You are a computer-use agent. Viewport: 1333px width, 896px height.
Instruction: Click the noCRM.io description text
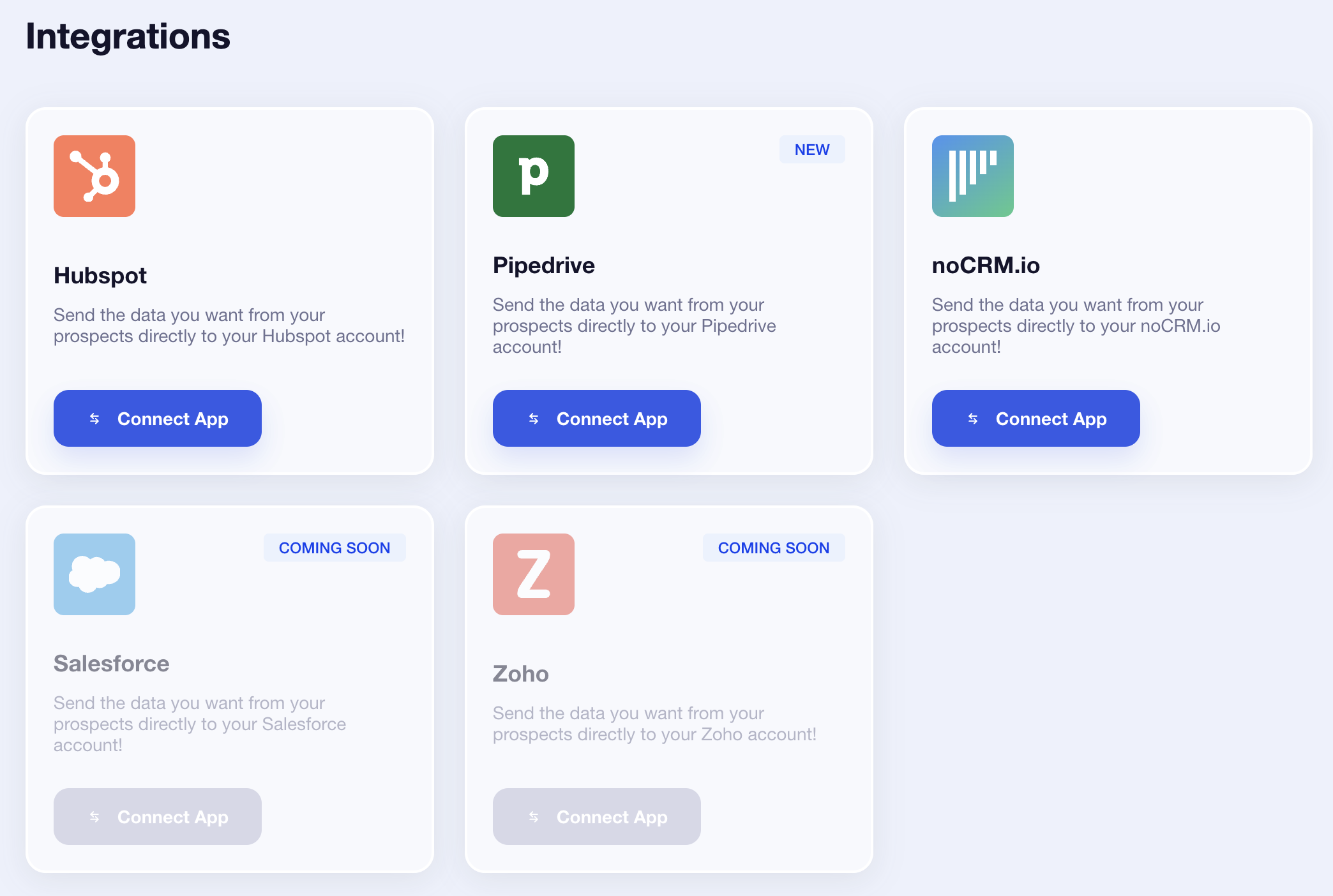point(1076,325)
